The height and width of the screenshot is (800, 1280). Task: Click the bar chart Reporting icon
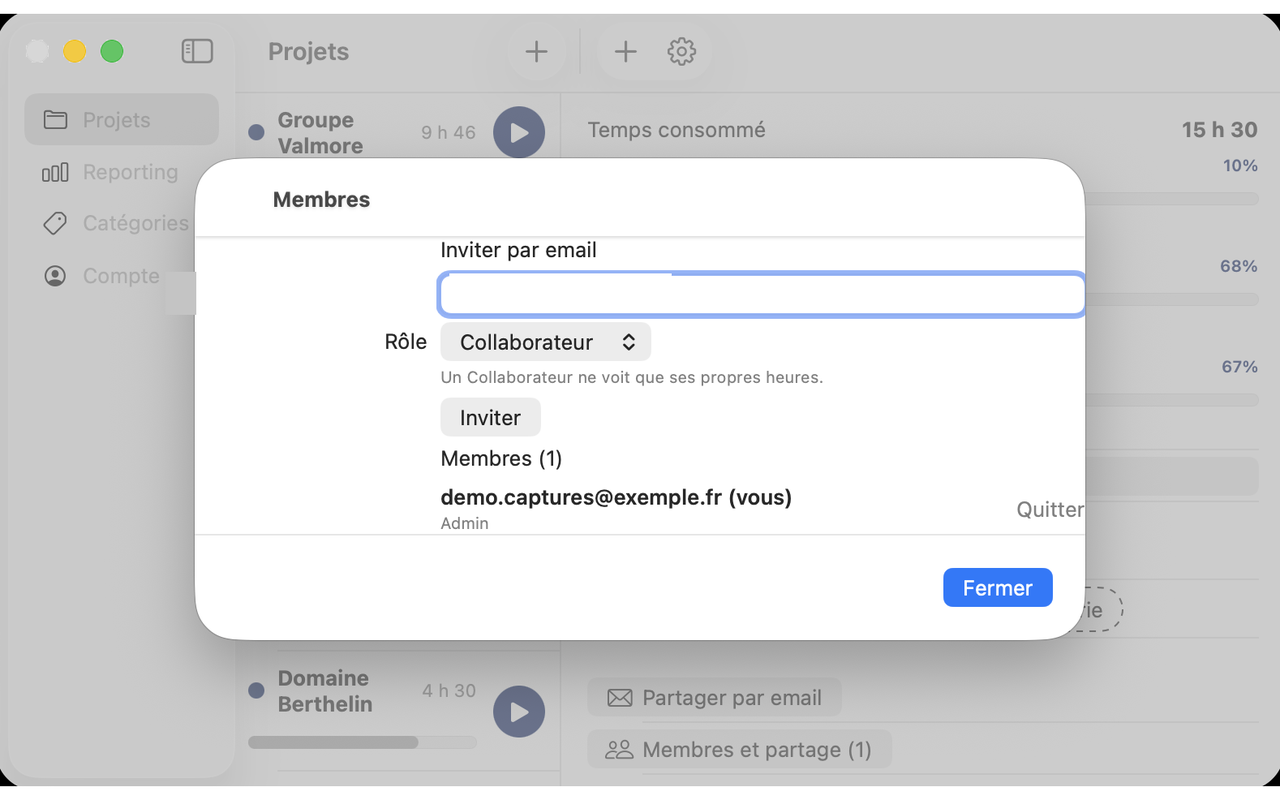coord(55,172)
